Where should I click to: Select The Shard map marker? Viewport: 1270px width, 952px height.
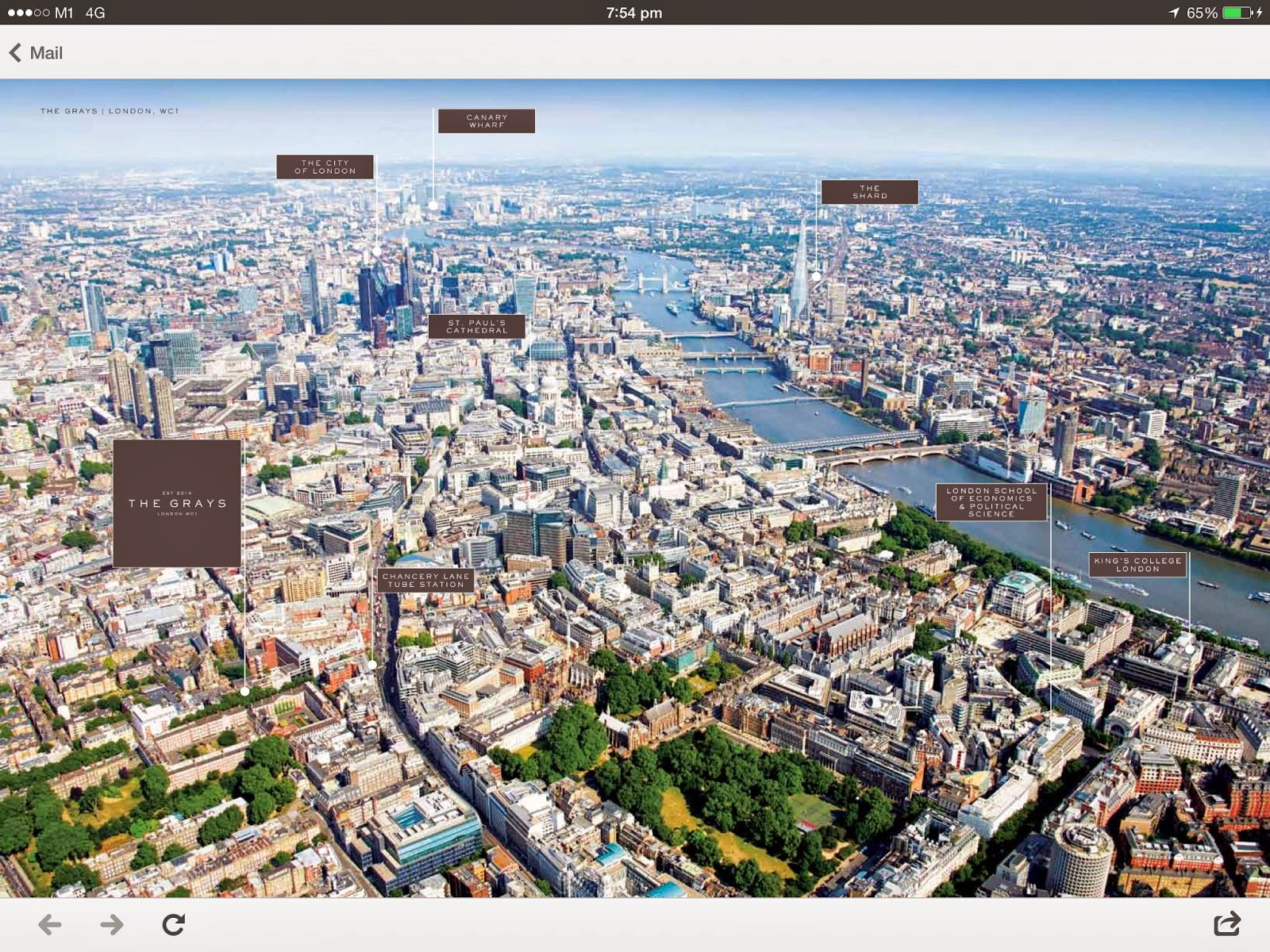[871, 191]
